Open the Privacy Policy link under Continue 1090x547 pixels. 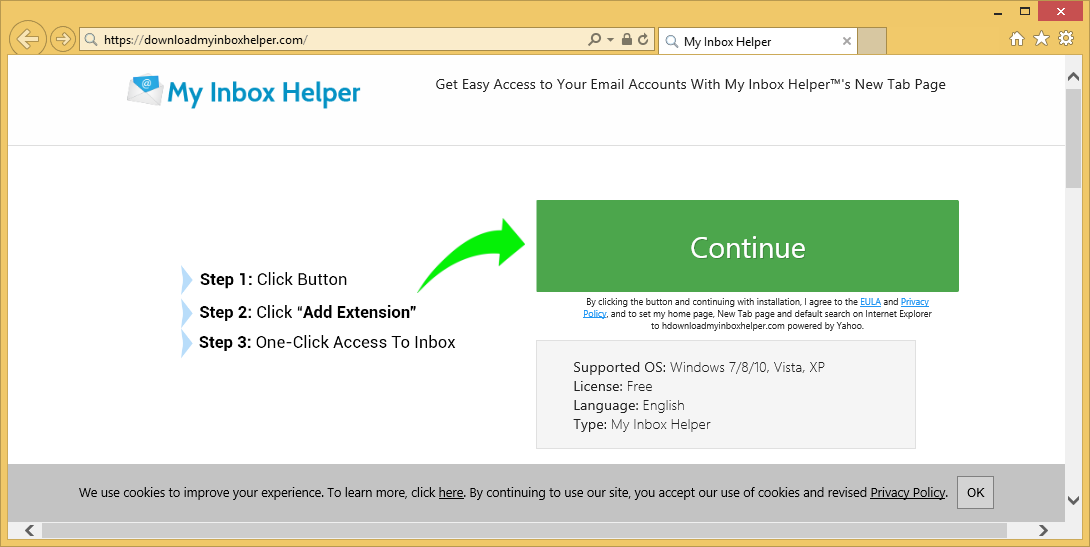click(915, 302)
